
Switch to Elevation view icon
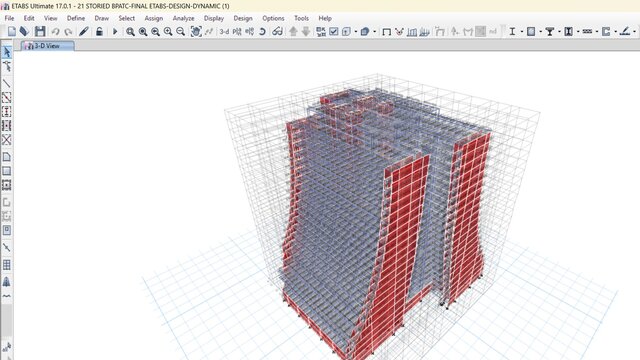(250, 31)
